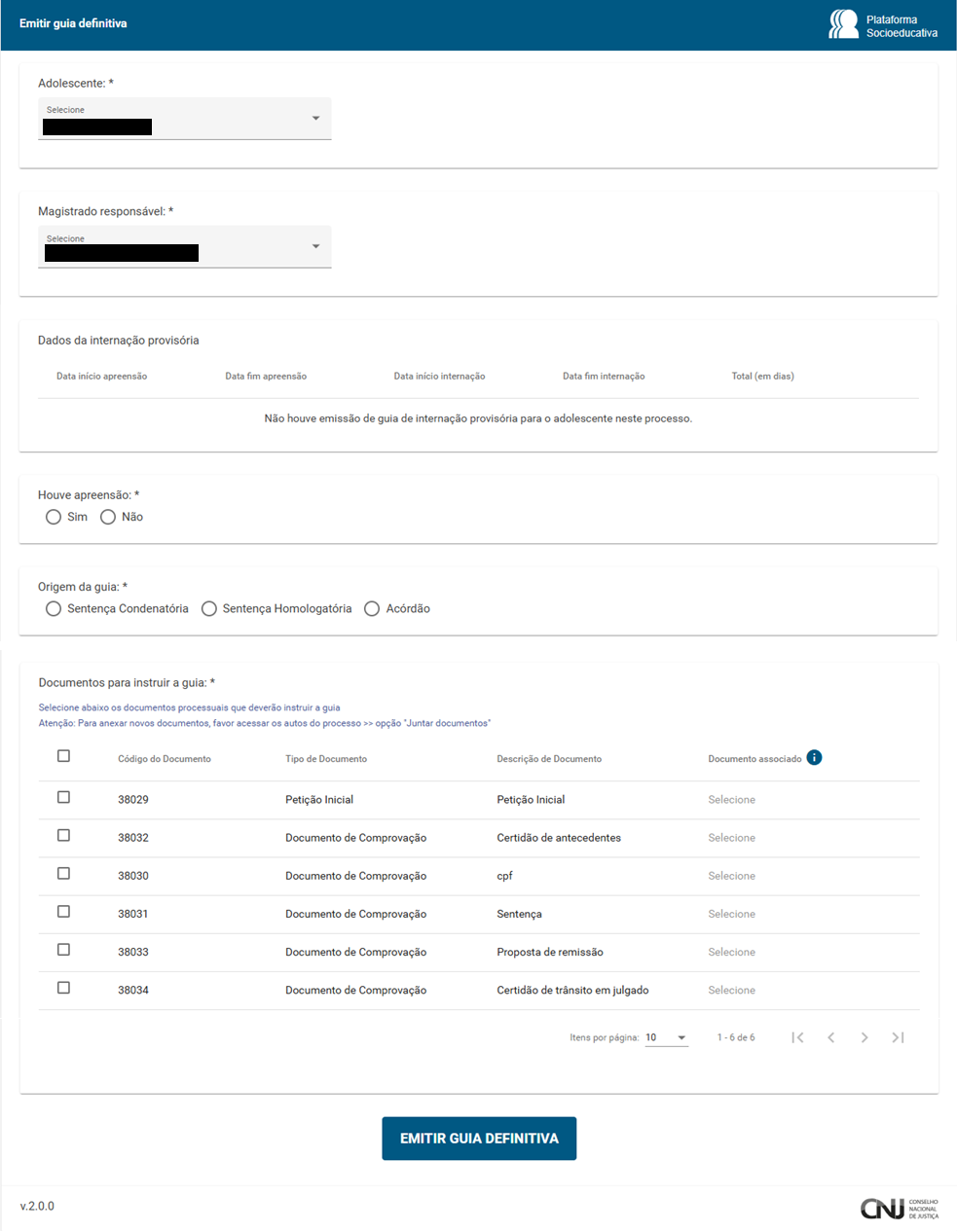The height and width of the screenshot is (1232, 957).
Task: Select Sim for Houve apreensão
Action: tap(54, 517)
